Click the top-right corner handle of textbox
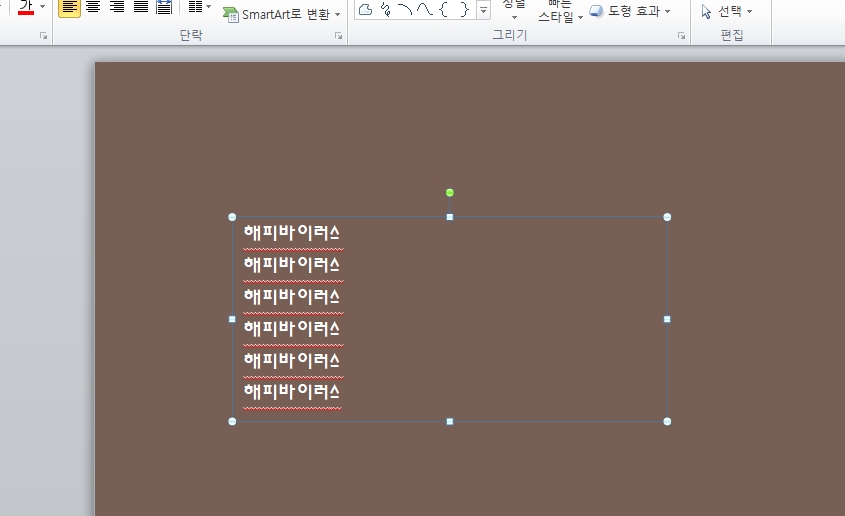The width and height of the screenshot is (845, 516). click(x=667, y=217)
